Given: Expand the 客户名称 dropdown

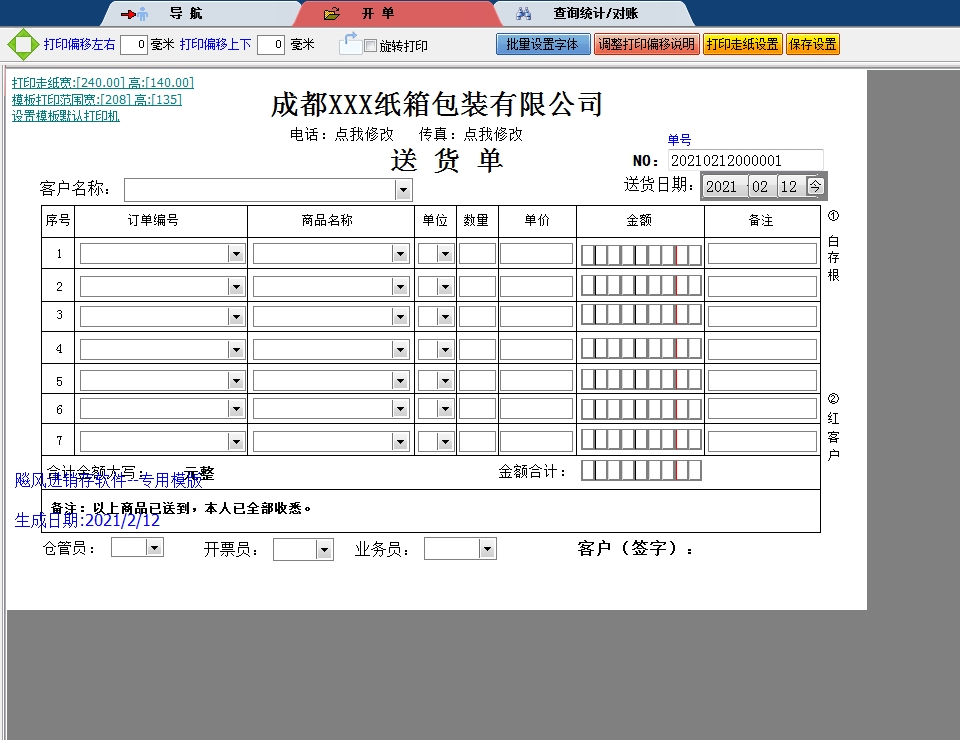Looking at the screenshot, I should 403,190.
